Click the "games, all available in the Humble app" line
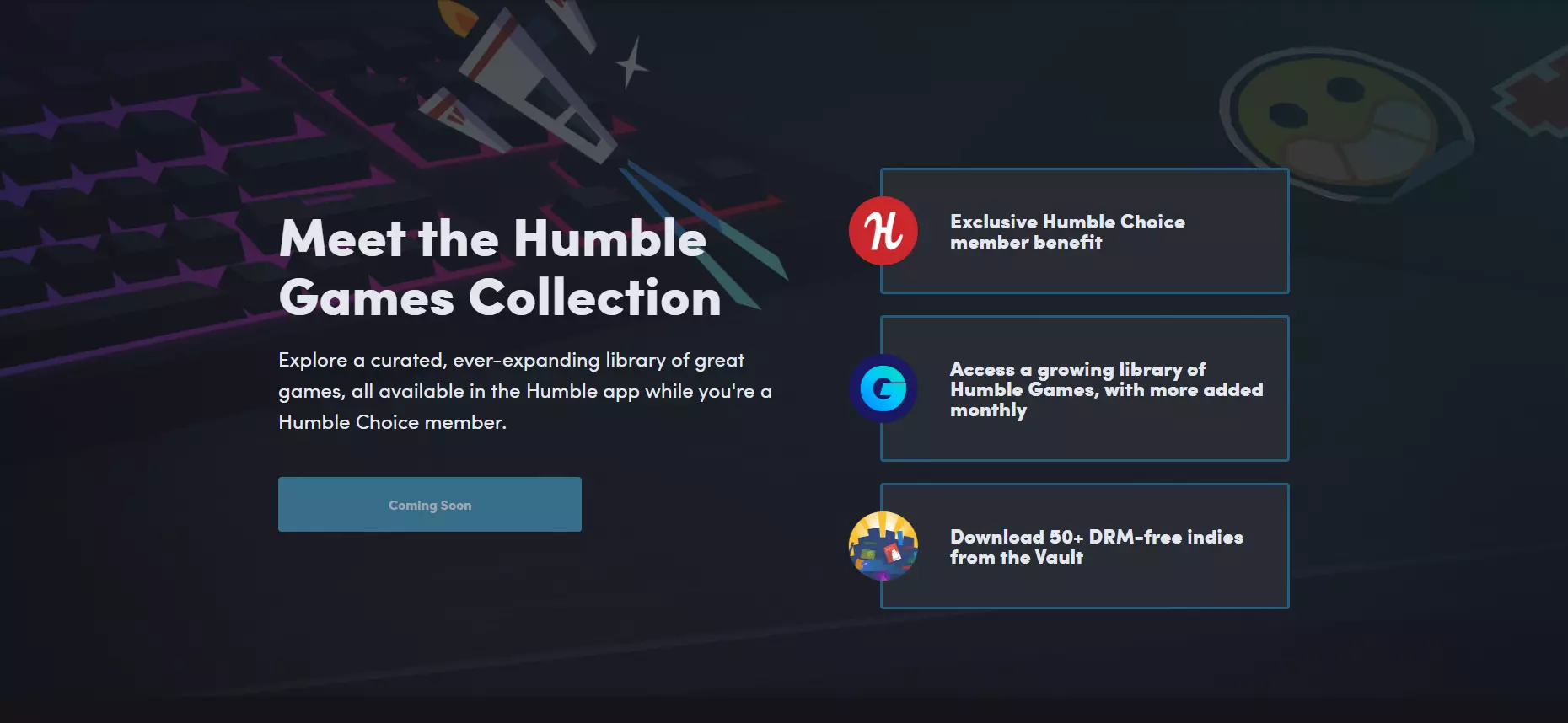1568x723 pixels. pyautogui.click(x=525, y=392)
